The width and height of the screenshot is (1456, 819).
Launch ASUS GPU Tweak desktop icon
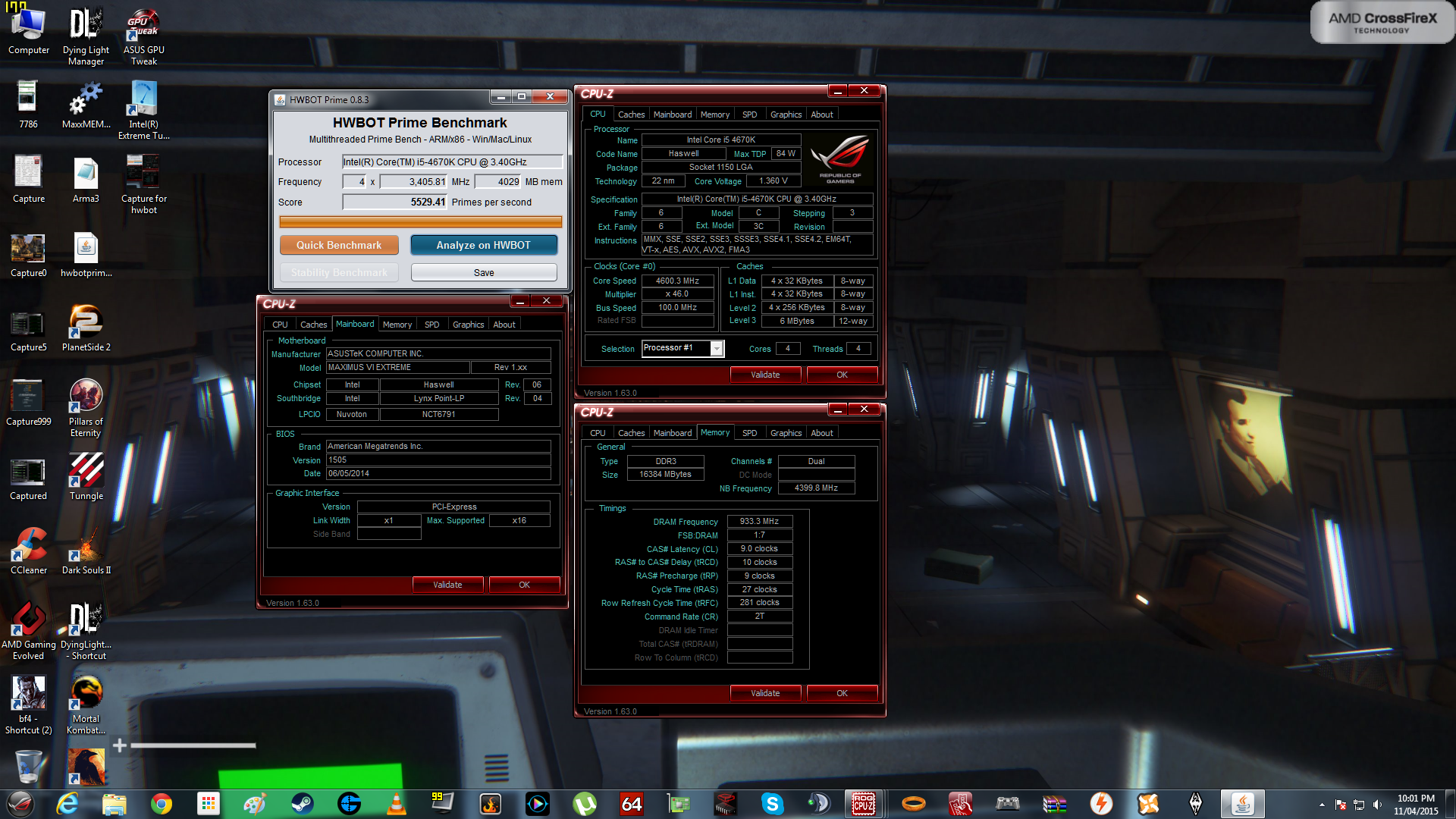143,36
